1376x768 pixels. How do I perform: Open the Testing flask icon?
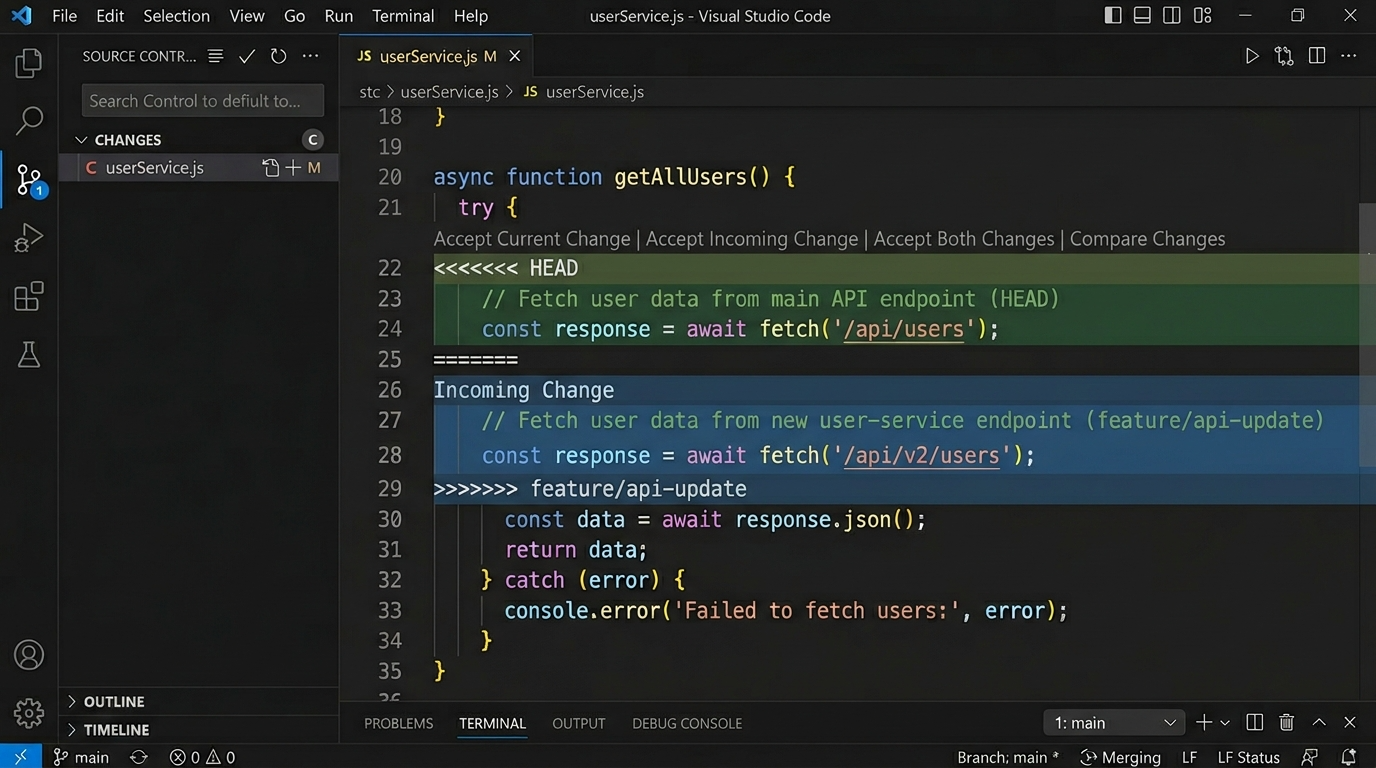(29, 354)
